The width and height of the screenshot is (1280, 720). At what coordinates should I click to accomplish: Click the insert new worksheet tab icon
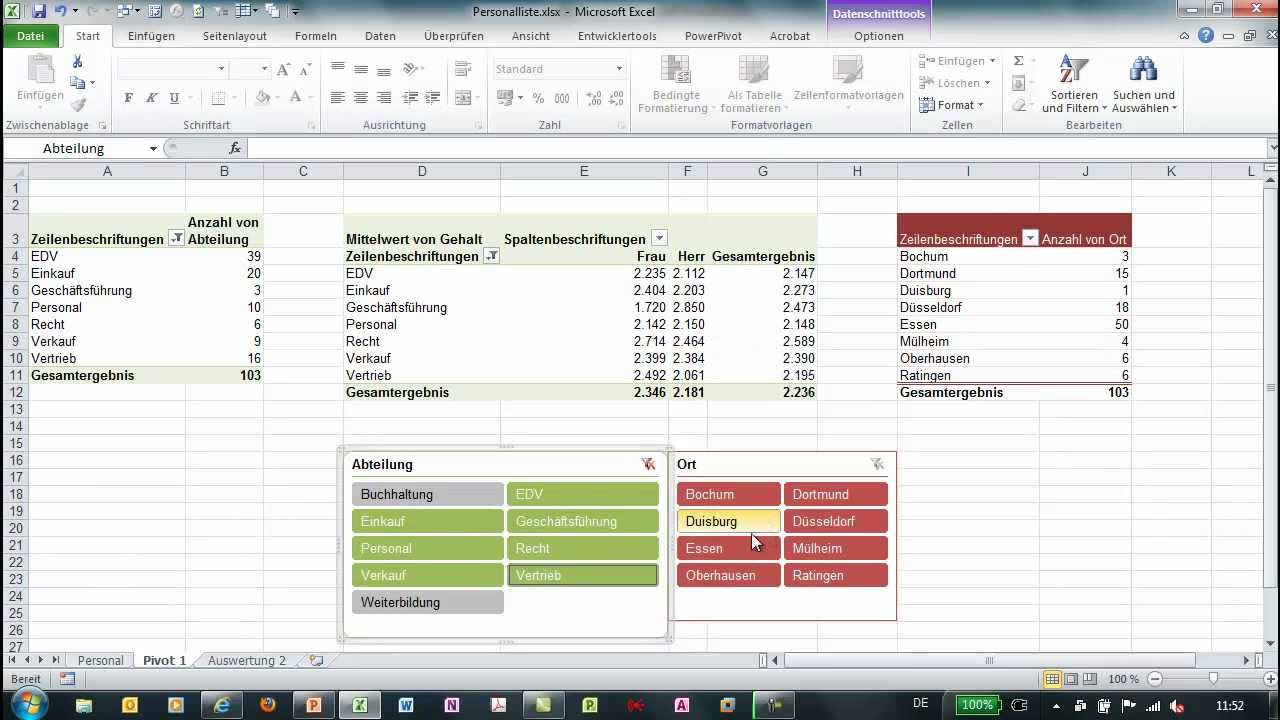point(316,660)
